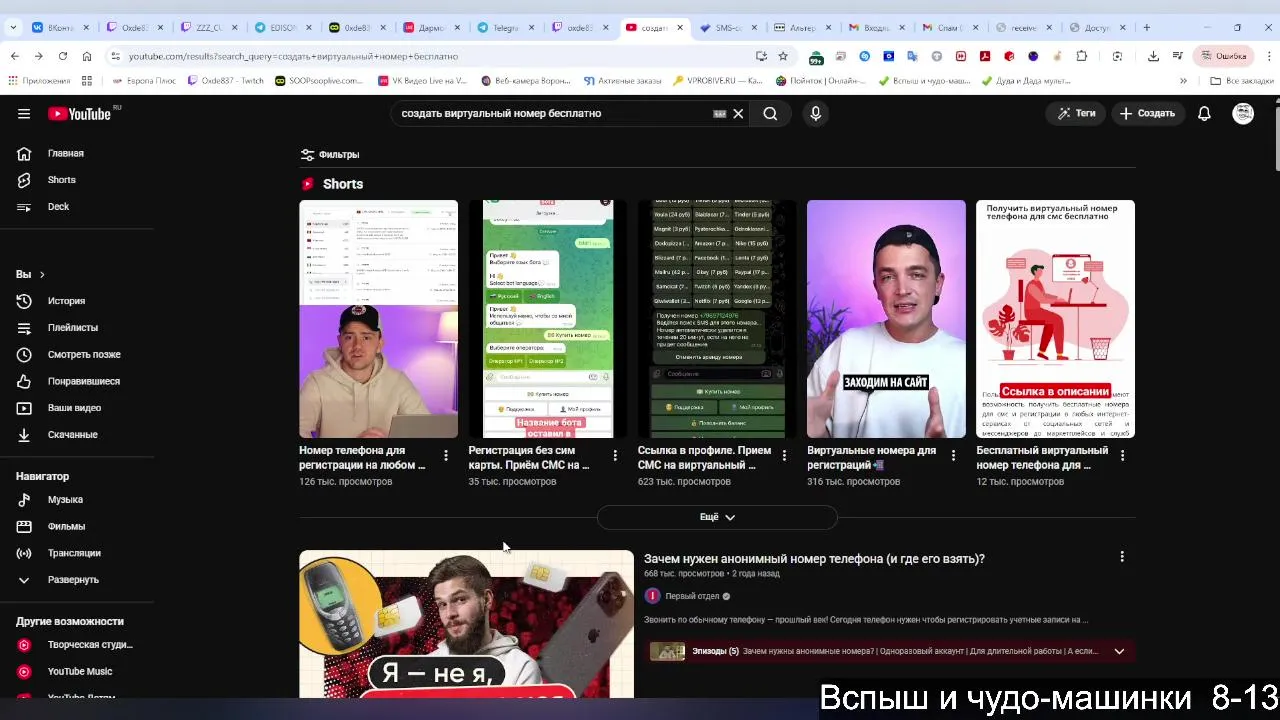Clear the search query with the X

click(738, 114)
